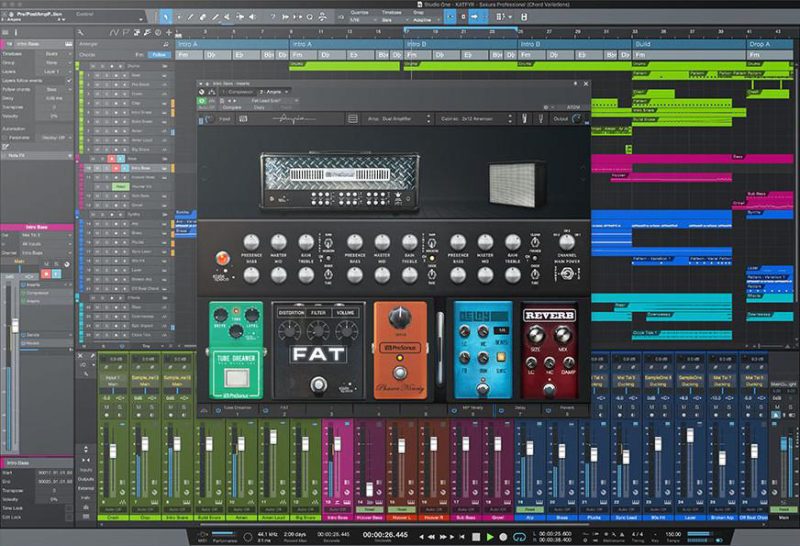Image resolution: width=800 pixels, height=546 pixels.
Task: Pin the Ampire plugin window
Action: click(x=576, y=83)
